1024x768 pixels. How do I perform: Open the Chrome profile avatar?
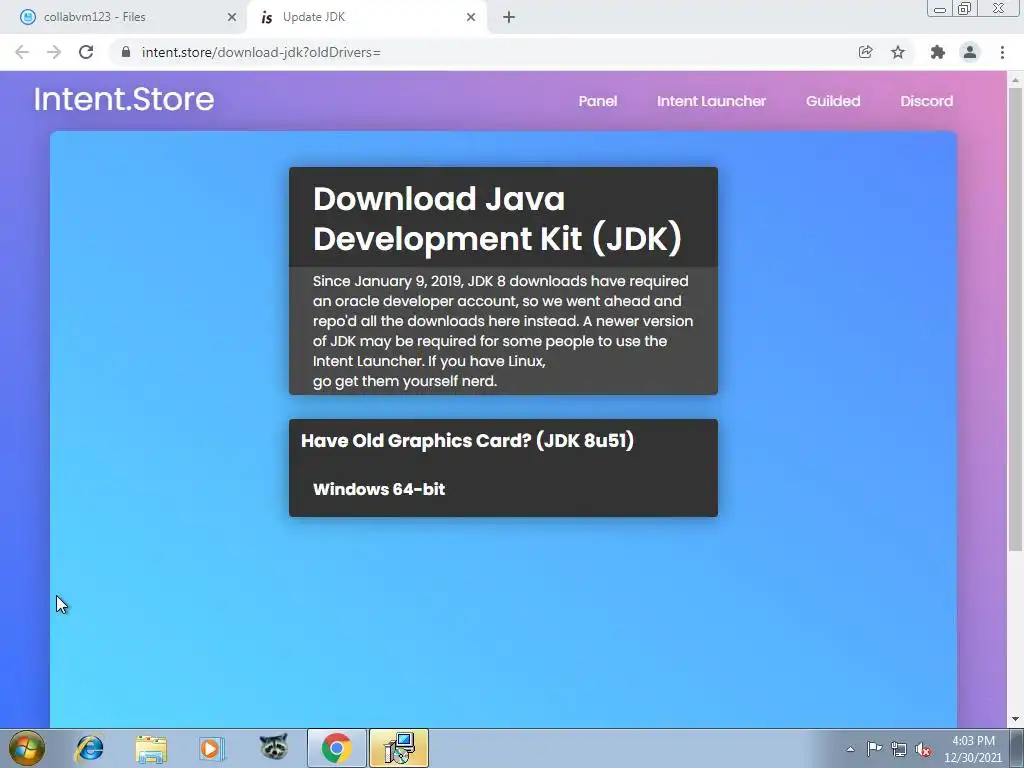point(970,52)
